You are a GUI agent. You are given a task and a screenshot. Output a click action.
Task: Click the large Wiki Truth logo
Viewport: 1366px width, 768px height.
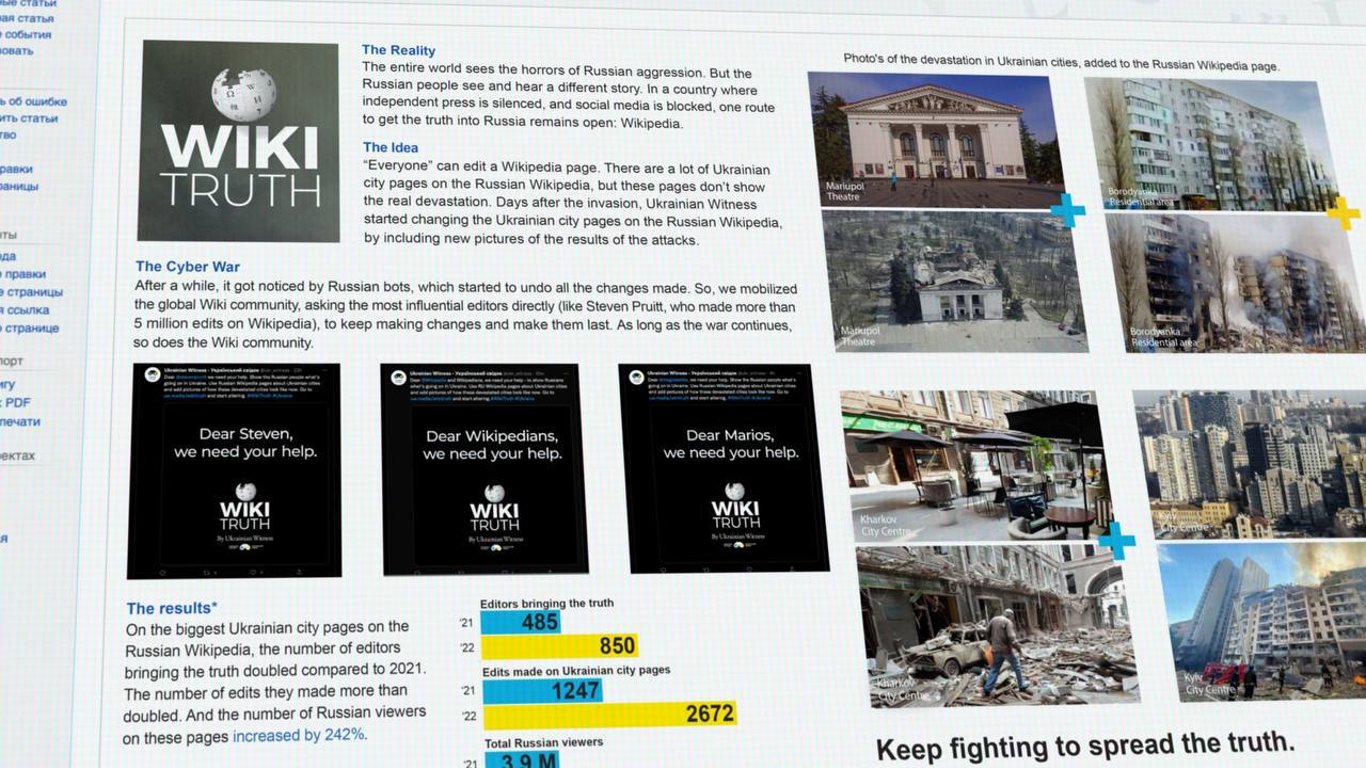[x=239, y=141]
